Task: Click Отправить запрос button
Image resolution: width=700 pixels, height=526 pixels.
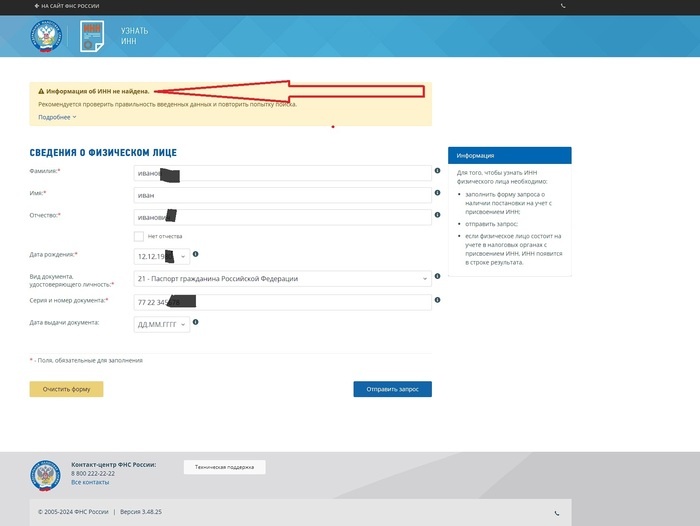Action: pyautogui.click(x=392, y=389)
